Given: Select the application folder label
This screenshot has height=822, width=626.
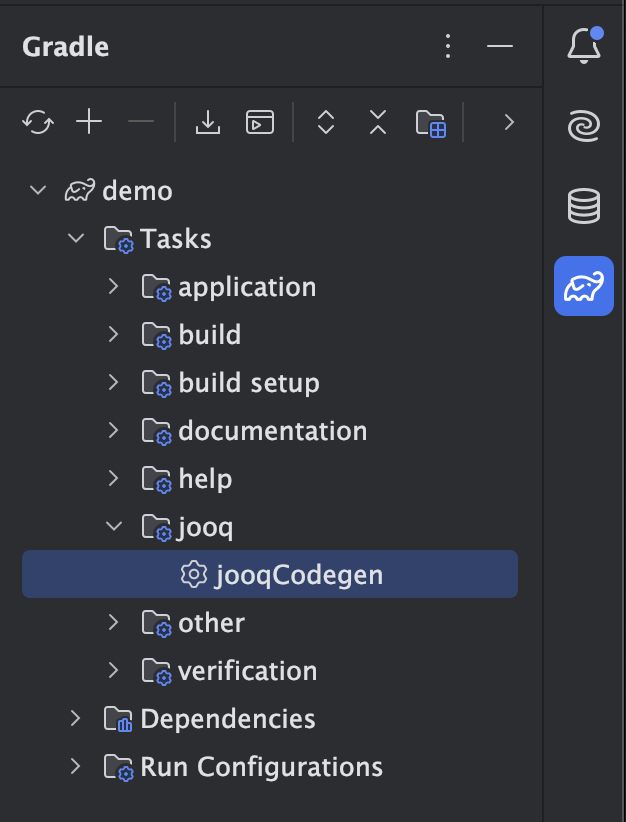Looking at the screenshot, I should (x=247, y=287).
